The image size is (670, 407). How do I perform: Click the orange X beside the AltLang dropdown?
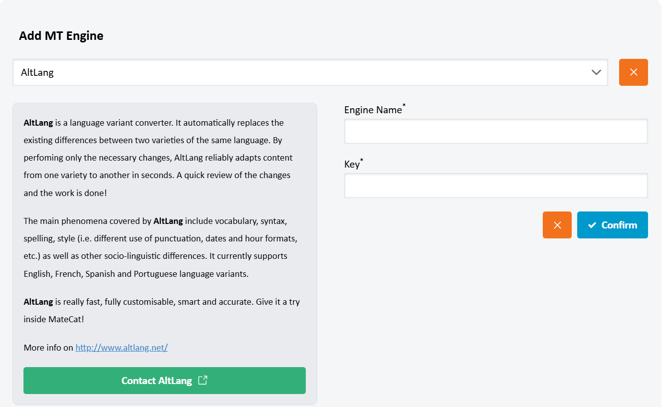tap(633, 72)
